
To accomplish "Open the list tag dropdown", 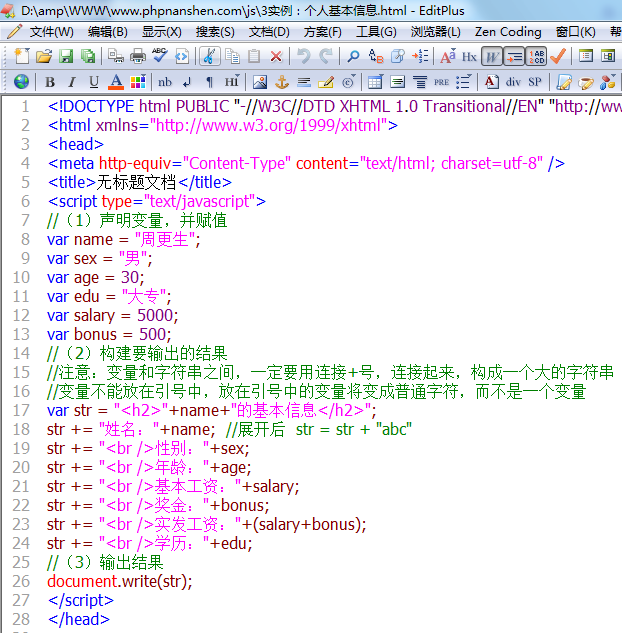I will pyautogui.click(x=463, y=82).
